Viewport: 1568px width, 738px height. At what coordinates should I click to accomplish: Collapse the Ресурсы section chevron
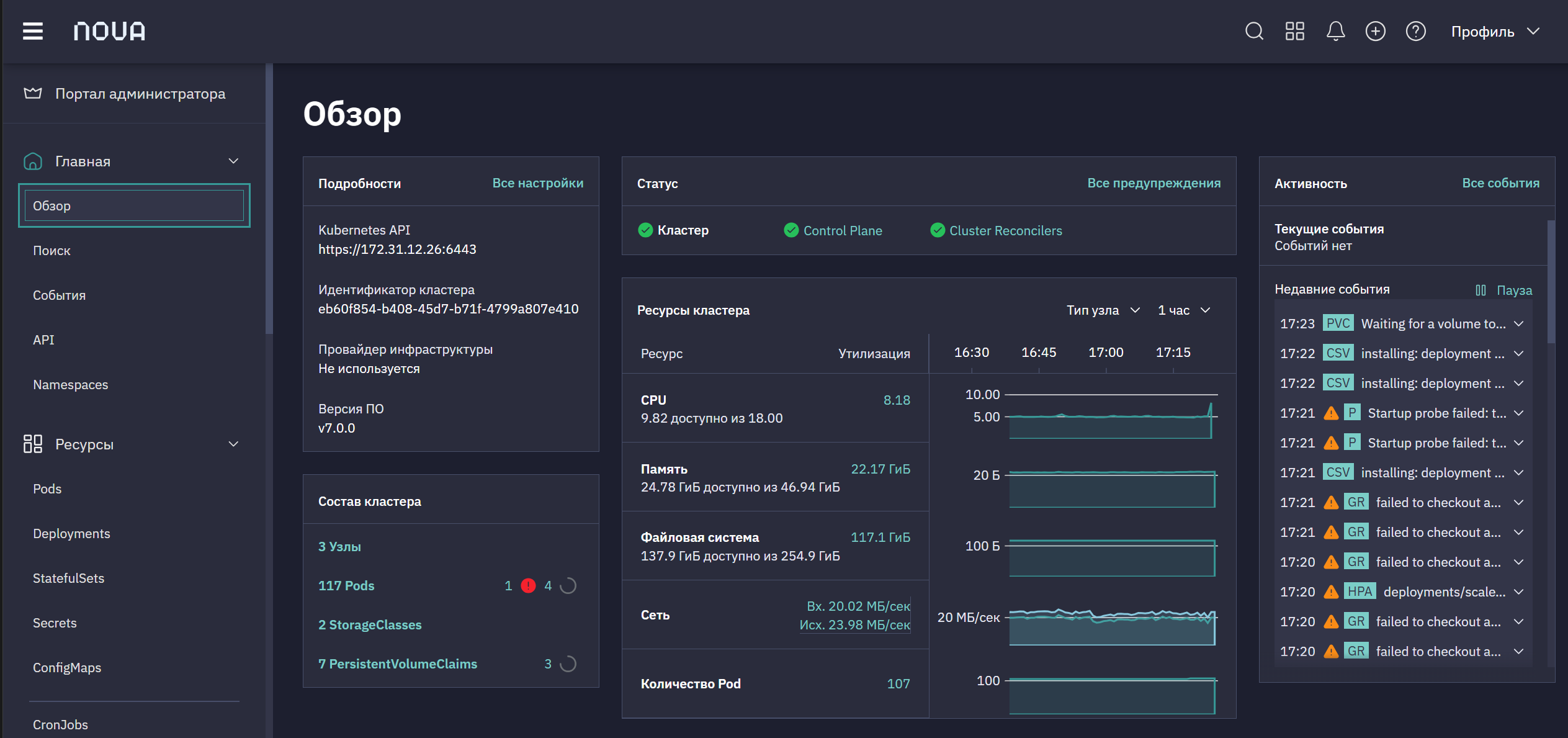pyautogui.click(x=233, y=444)
